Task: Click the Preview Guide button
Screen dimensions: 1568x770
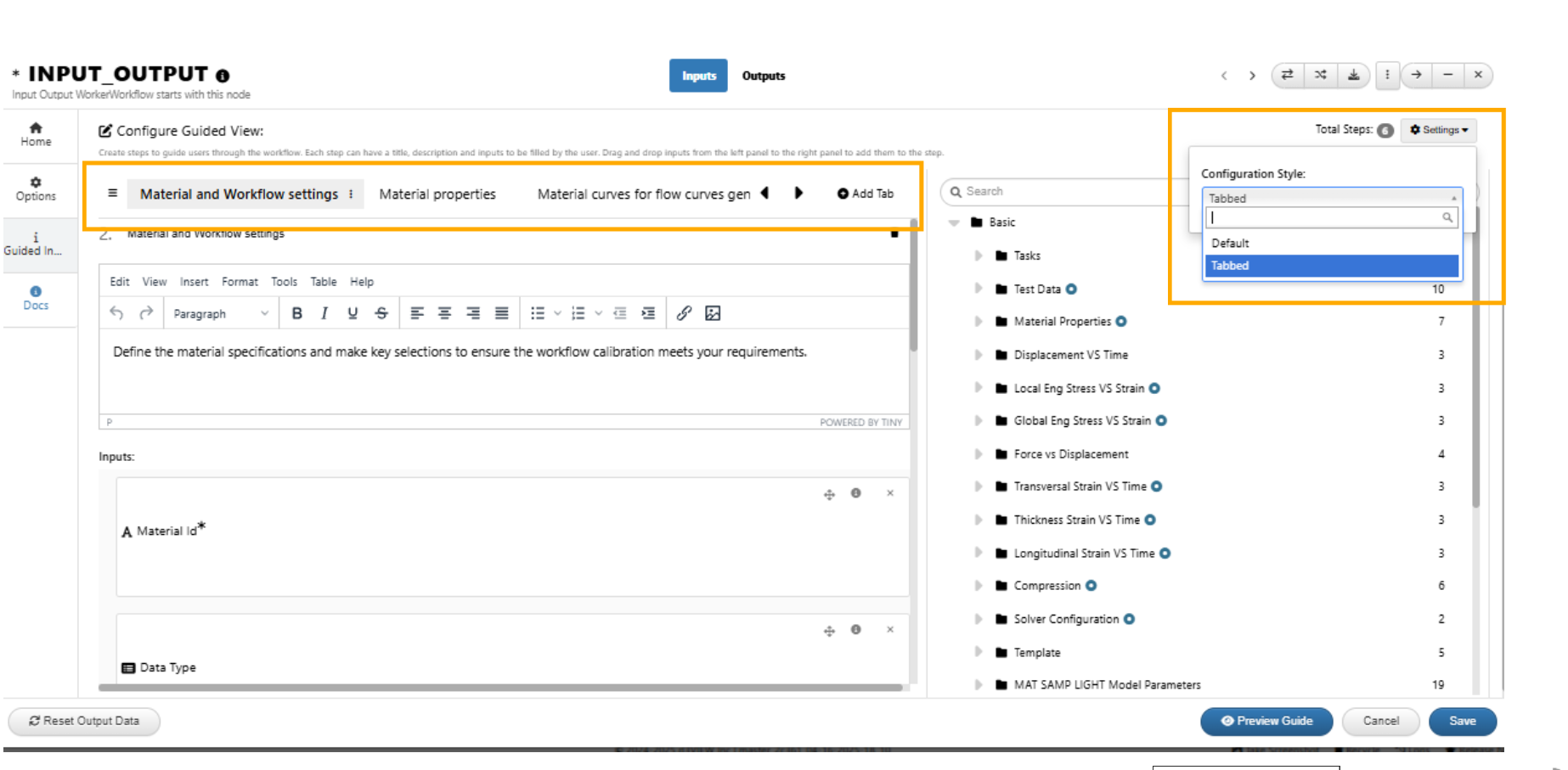Action: click(x=1266, y=721)
